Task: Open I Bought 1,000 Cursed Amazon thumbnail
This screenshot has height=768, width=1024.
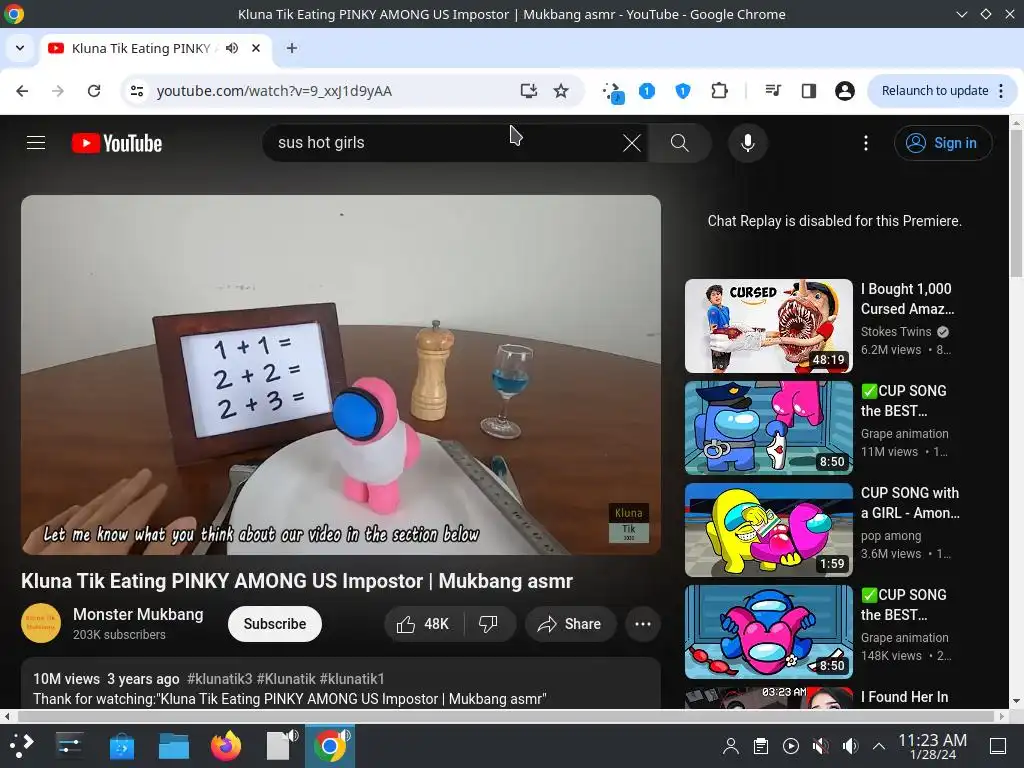Action: coord(769,326)
